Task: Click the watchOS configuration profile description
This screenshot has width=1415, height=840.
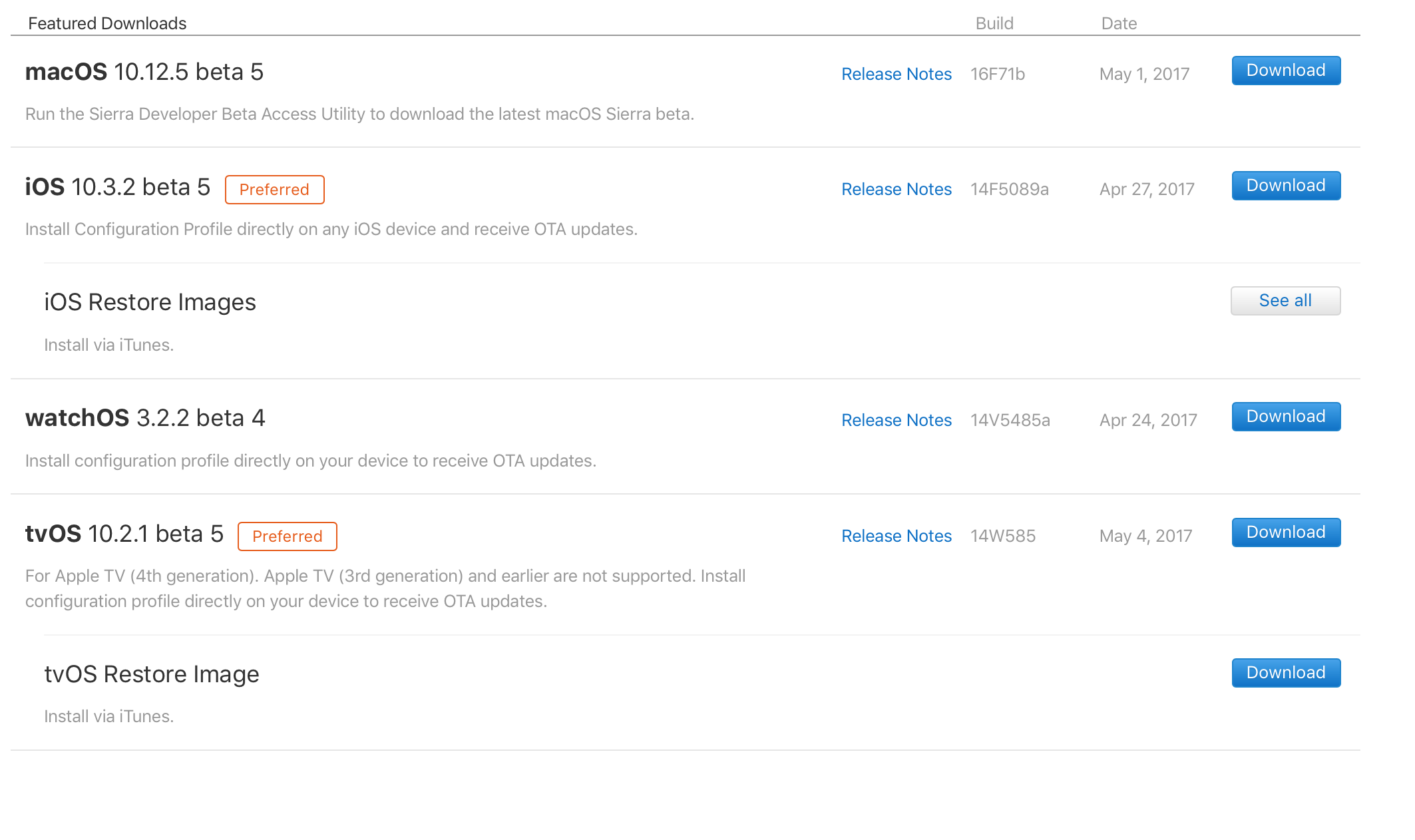Action: click(x=311, y=461)
